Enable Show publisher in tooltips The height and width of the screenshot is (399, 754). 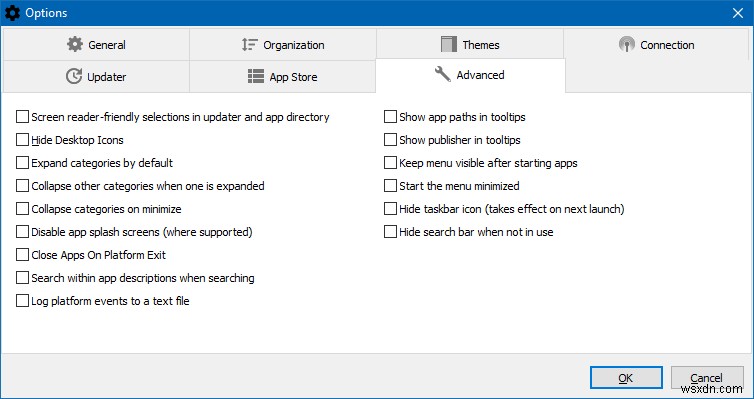pos(390,140)
